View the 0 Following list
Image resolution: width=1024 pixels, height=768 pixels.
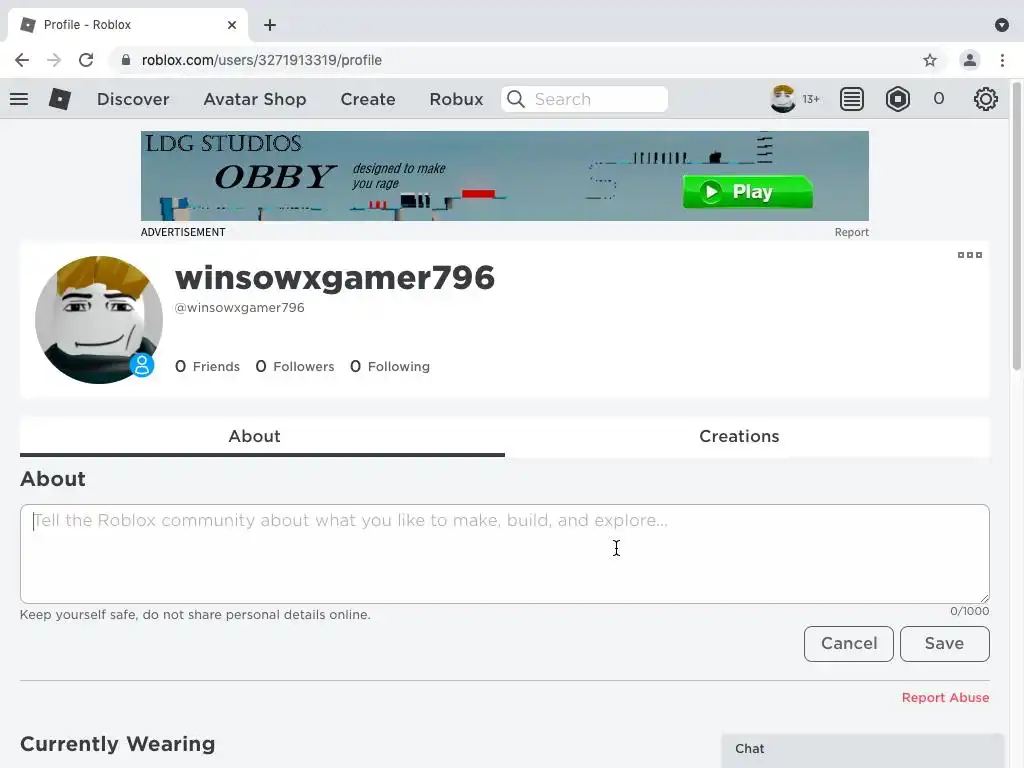click(390, 366)
